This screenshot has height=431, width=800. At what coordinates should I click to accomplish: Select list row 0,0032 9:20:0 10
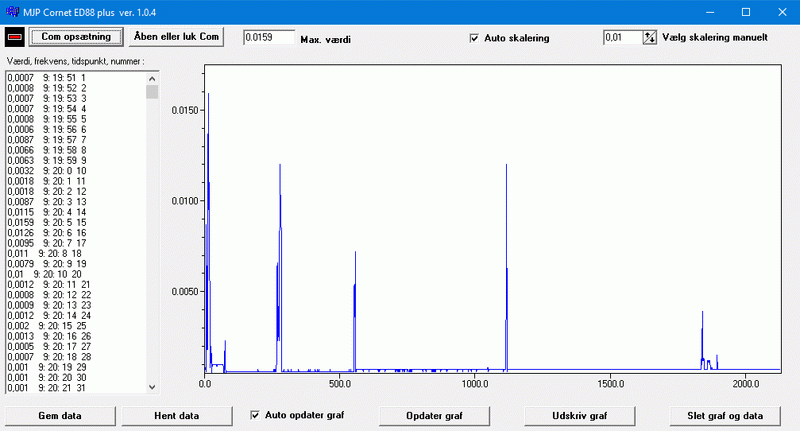pos(76,171)
